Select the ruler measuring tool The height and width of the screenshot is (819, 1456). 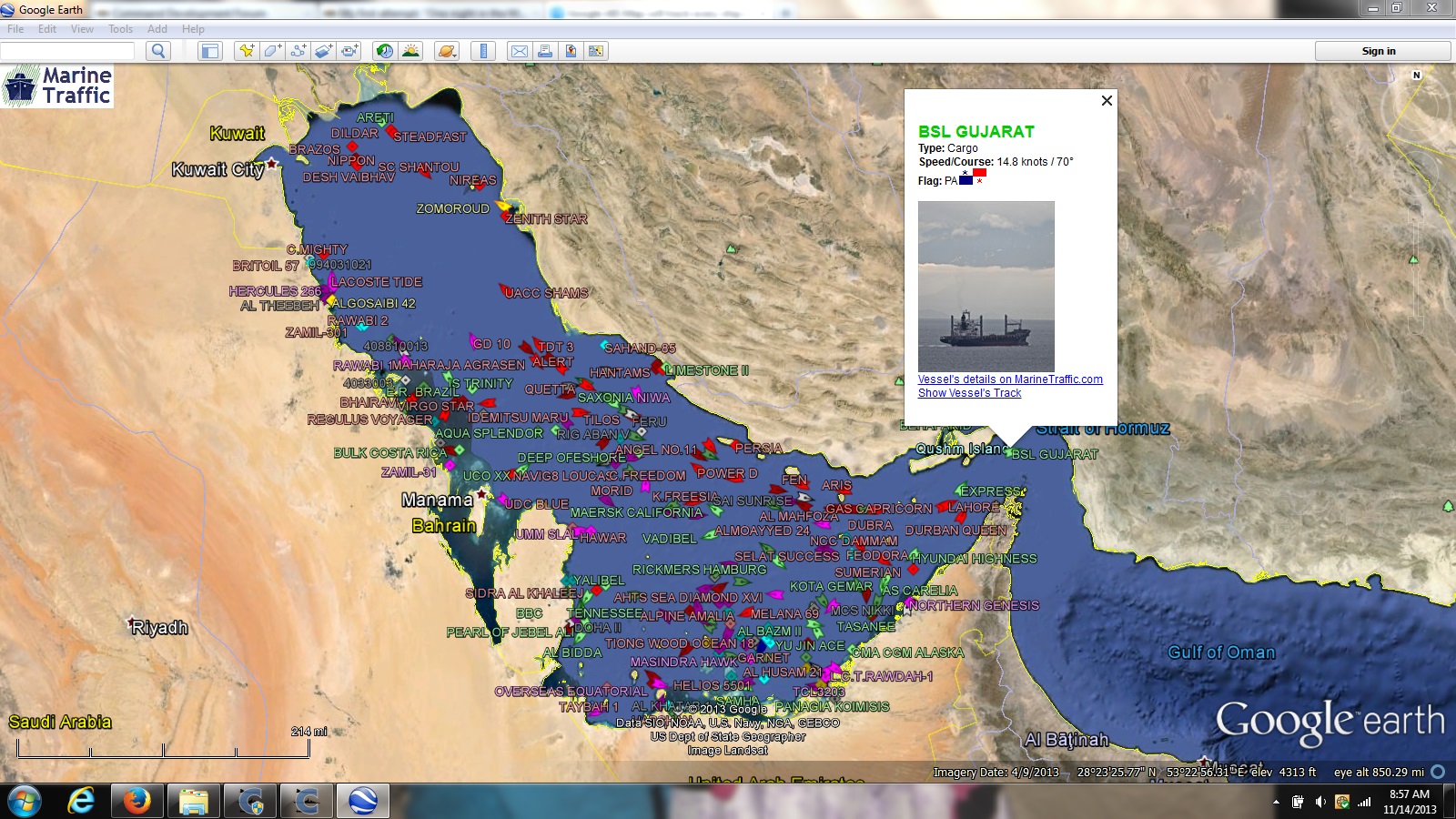pyautogui.click(x=483, y=51)
